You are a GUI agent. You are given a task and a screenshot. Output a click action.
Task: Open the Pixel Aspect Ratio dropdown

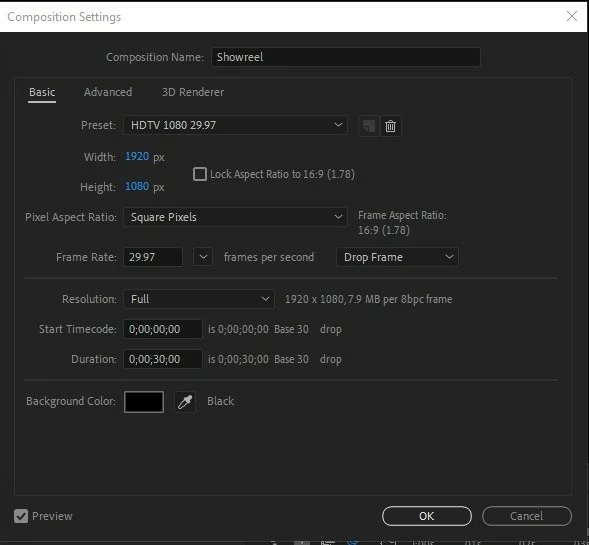coord(235,217)
